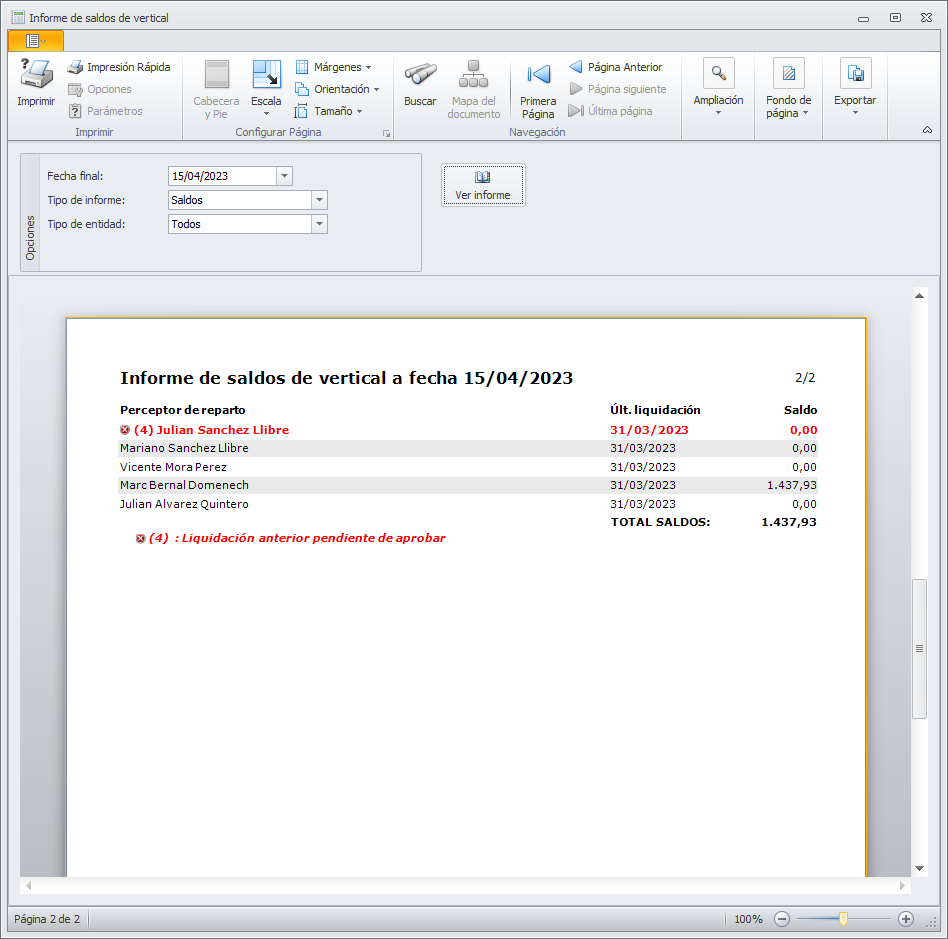Click the red error icon beside Julian Sanchez Llibre
Image resolution: width=948 pixels, height=939 pixels.
coord(125,430)
